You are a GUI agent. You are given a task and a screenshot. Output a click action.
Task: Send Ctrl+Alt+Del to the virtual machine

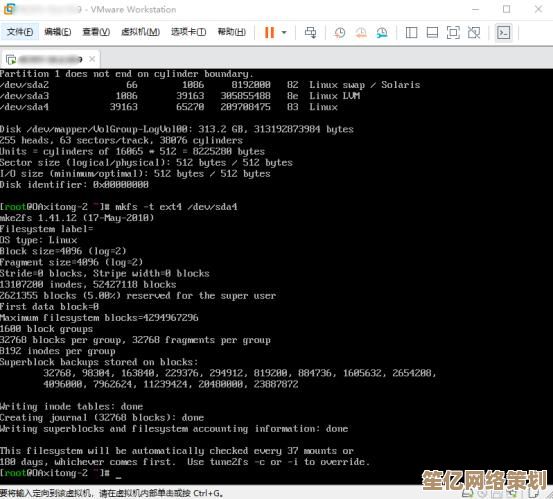click(x=310, y=32)
